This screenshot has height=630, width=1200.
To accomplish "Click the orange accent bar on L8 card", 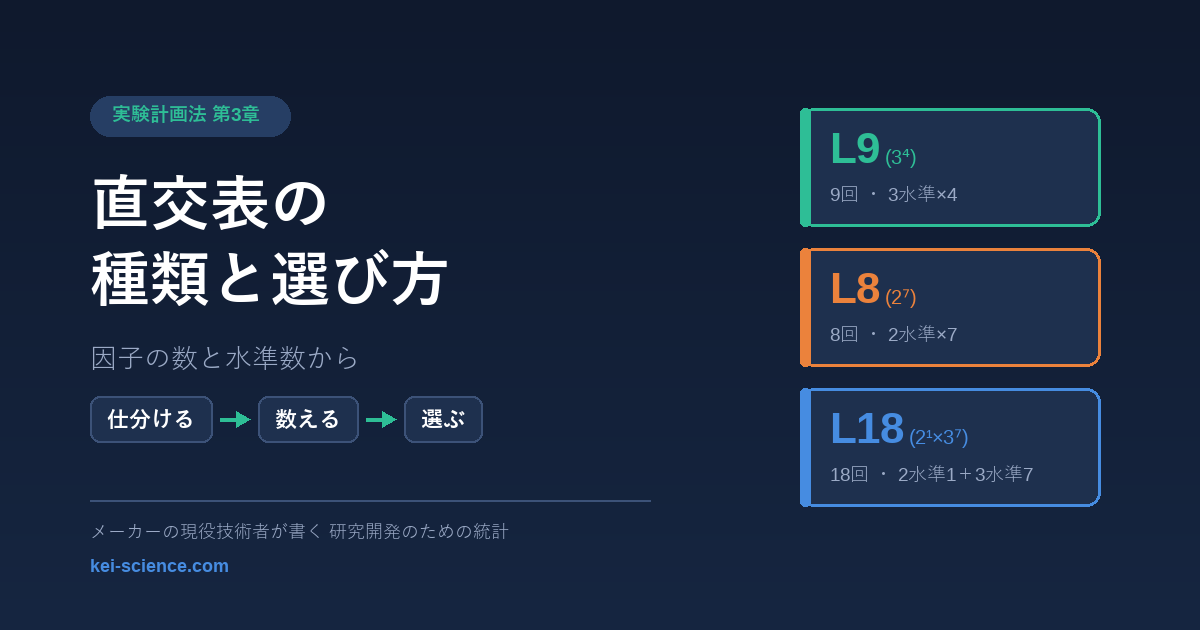I will pyautogui.click(x=805, y=307).
